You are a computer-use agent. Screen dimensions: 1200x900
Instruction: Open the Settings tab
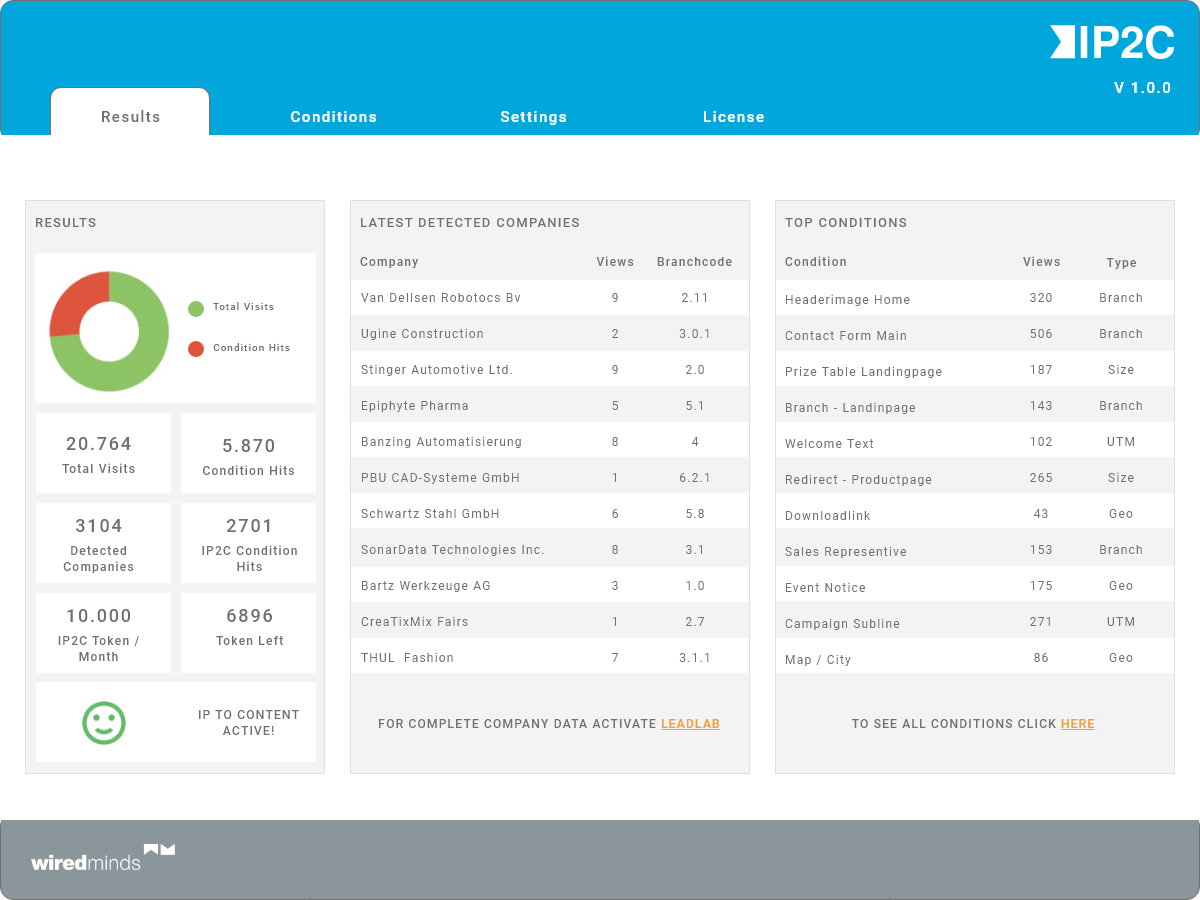[x=533, y=117]
